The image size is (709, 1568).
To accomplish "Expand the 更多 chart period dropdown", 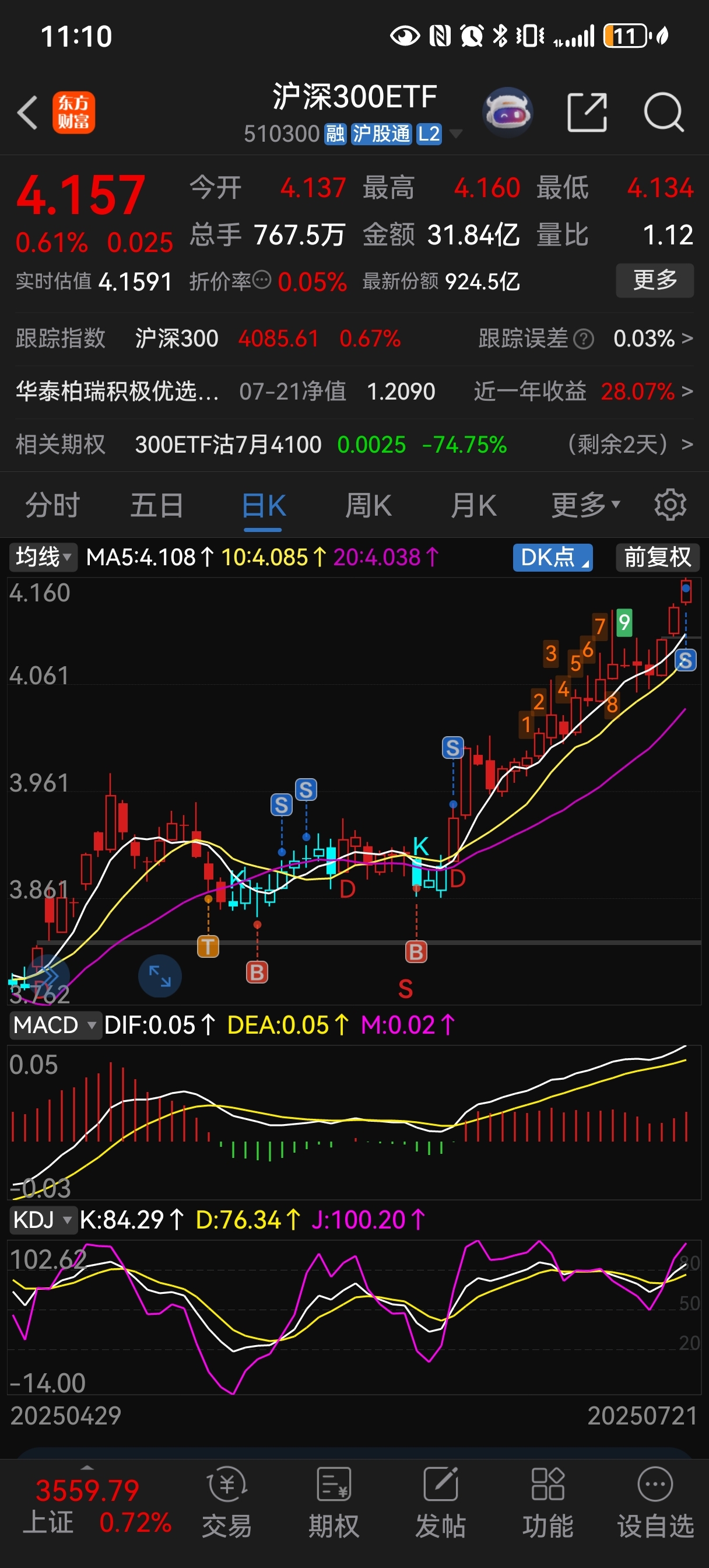I will [585, 505].
